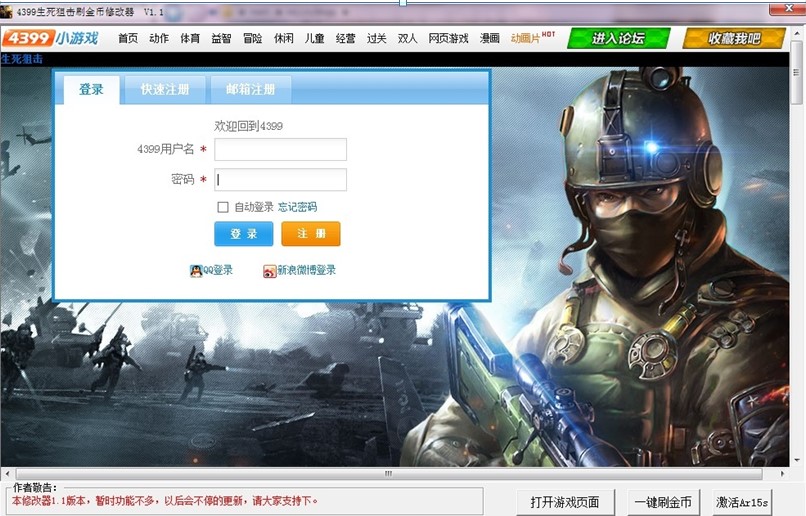Click the blue 登录 button
The width and height of the screenshot is (806, 516).
pyautogui.click(x=244, y=234)
